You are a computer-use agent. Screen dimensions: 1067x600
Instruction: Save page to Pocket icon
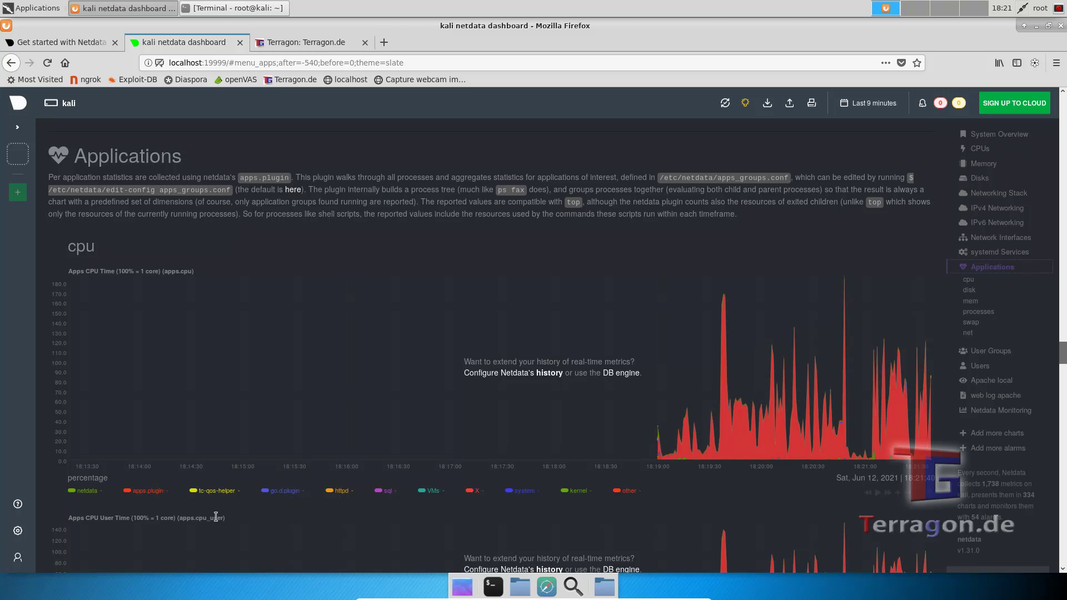[x=901, y=63]
